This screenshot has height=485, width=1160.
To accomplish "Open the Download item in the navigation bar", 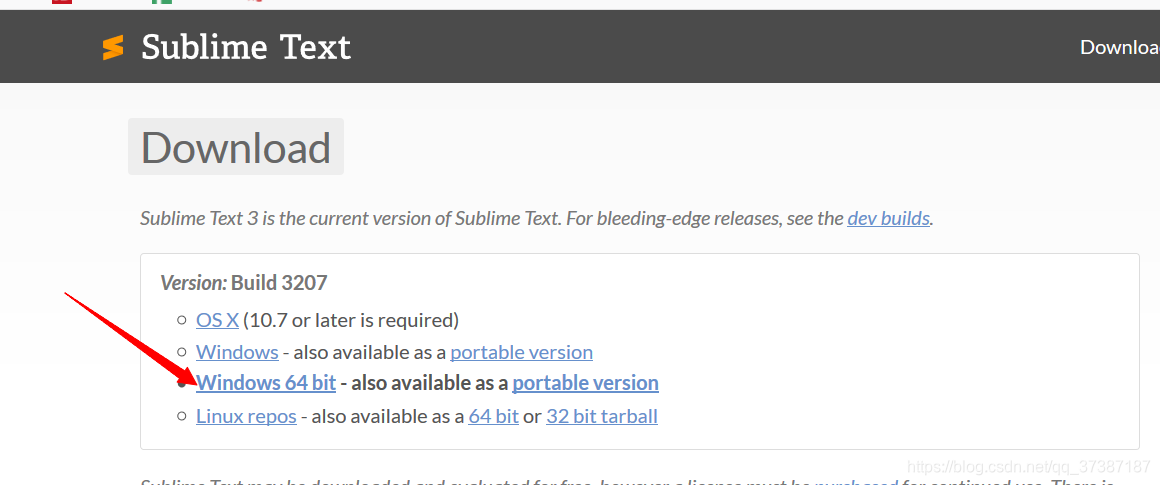I will [x=1119, y=47].
